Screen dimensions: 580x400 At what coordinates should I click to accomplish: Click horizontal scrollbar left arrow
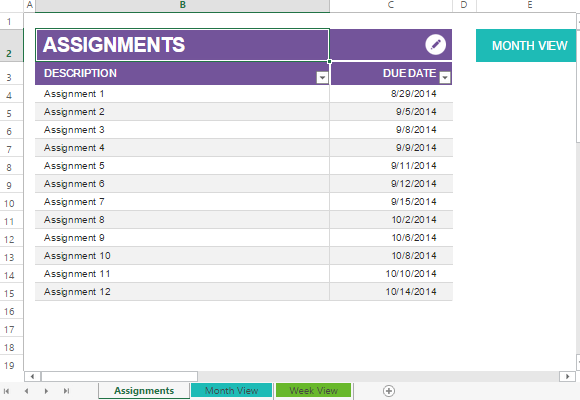tap(33, 377)
